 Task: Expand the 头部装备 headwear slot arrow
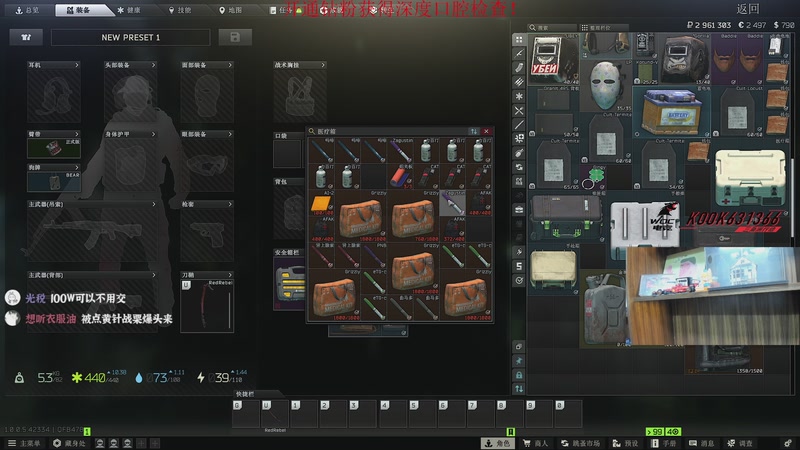(154, 65)
